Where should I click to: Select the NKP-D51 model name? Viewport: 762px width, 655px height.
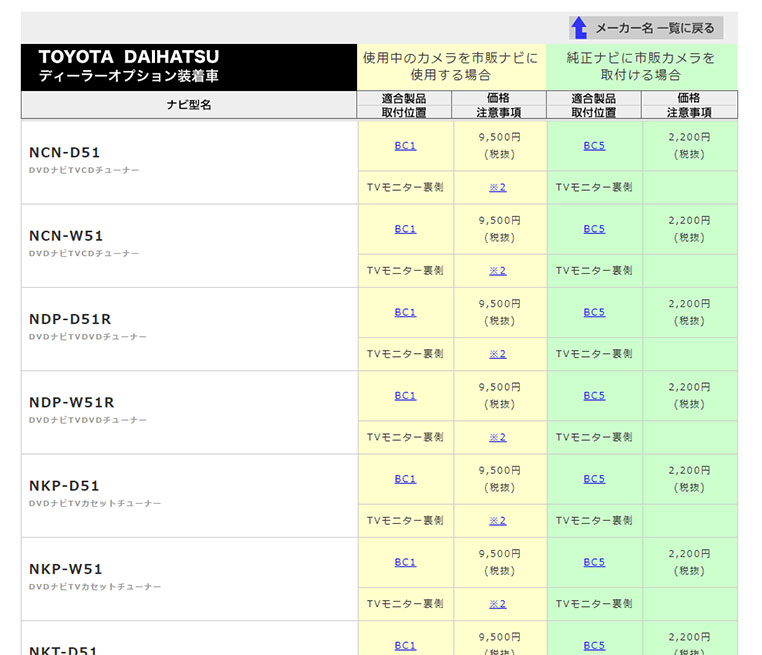coord(64,486)
